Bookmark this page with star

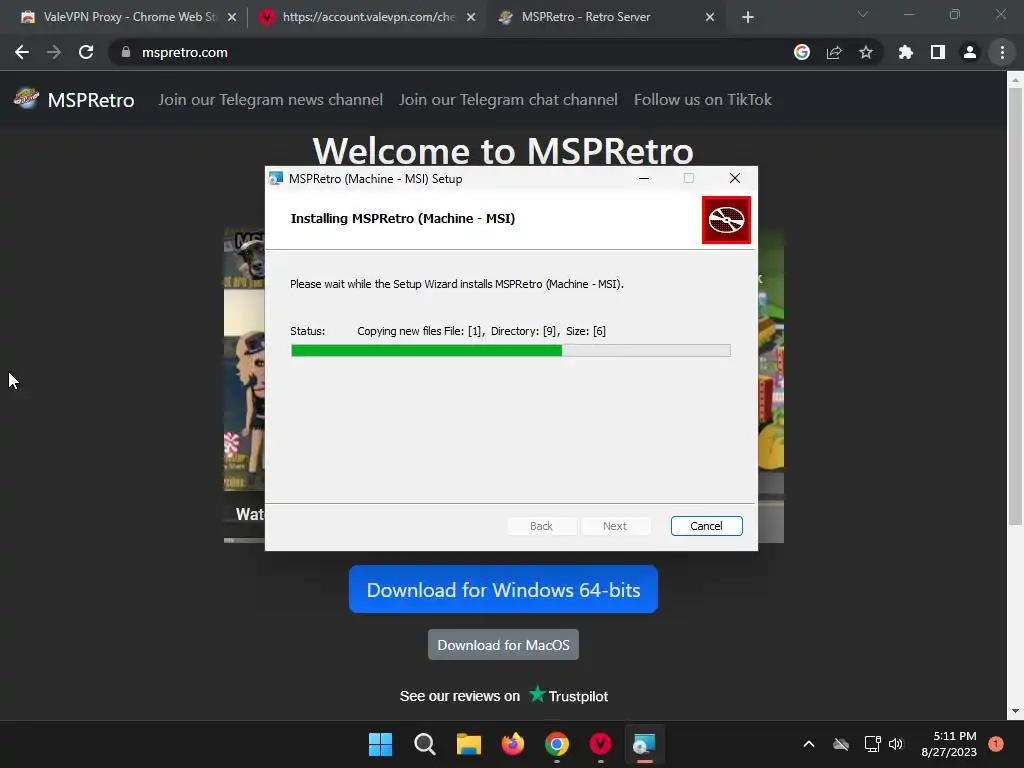click(x=866, y=52)
